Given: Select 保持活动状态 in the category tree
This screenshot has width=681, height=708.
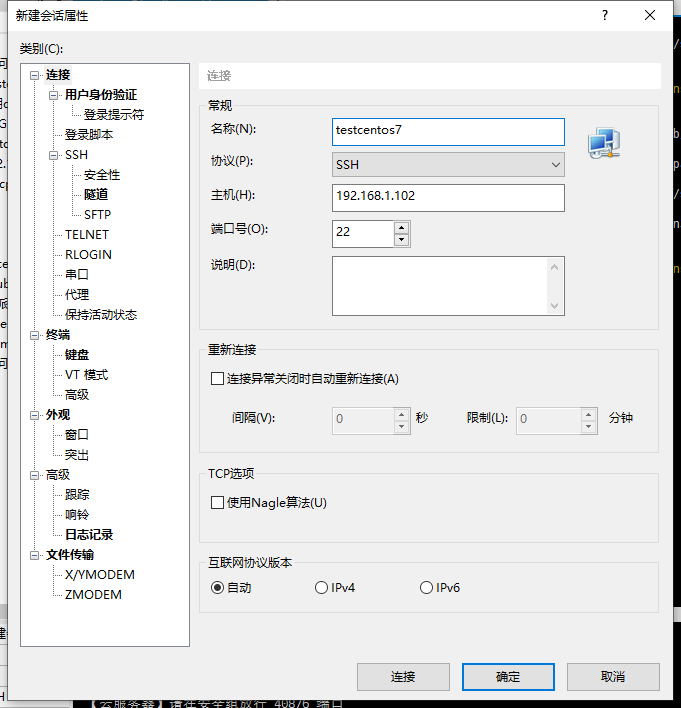Looking at the screenshot, I should pos(101,315).
